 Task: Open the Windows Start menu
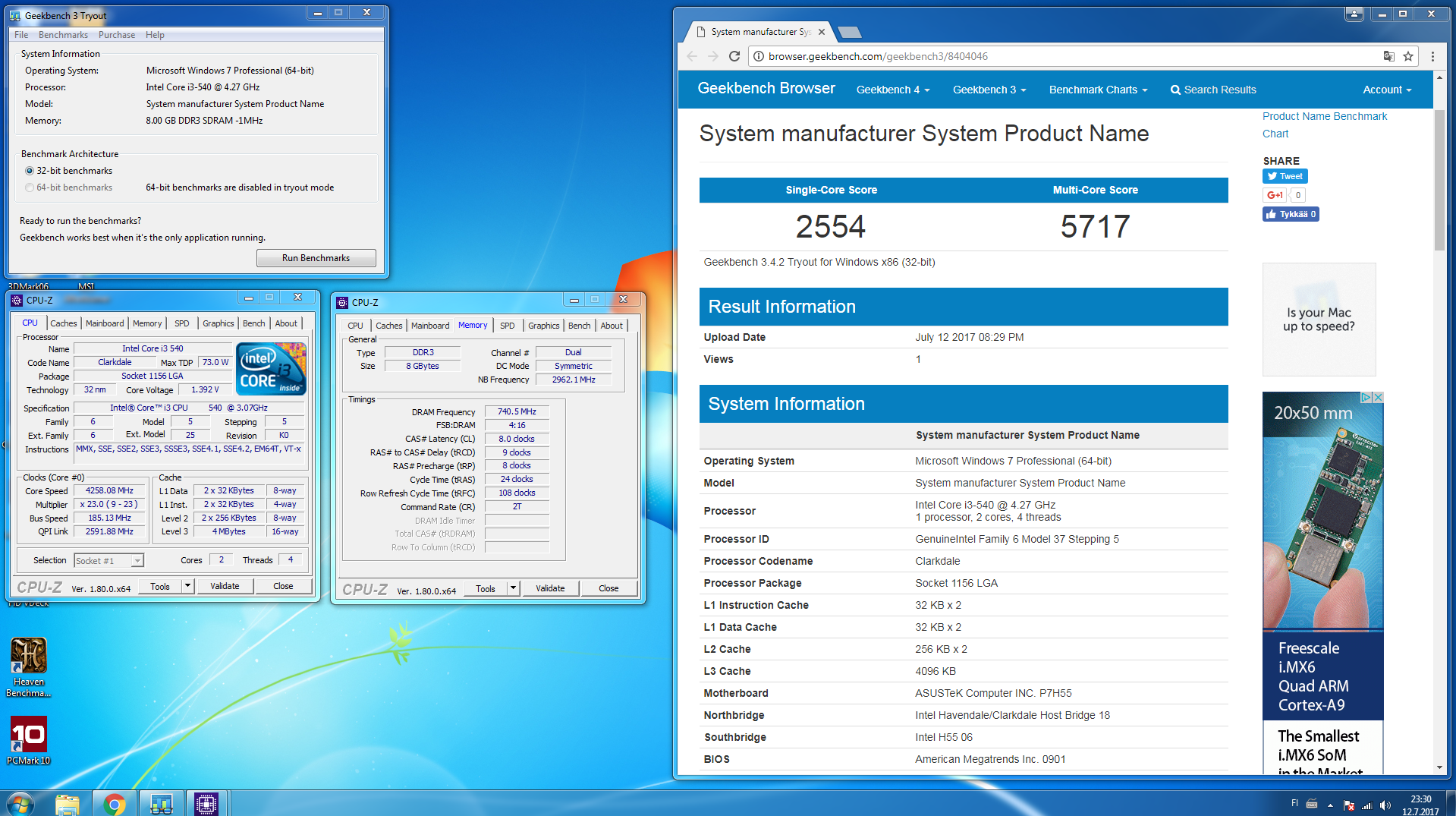(x=20, y=803)
